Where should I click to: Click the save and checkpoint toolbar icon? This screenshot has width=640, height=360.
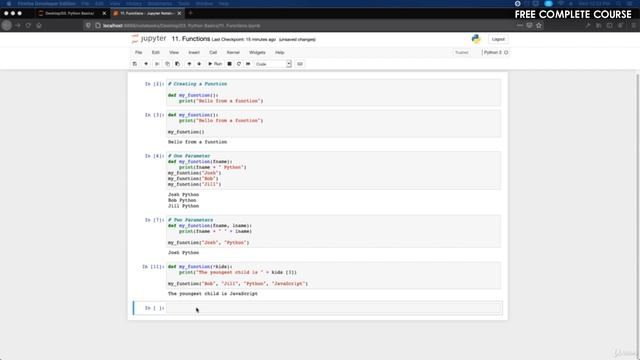(135, 64)
